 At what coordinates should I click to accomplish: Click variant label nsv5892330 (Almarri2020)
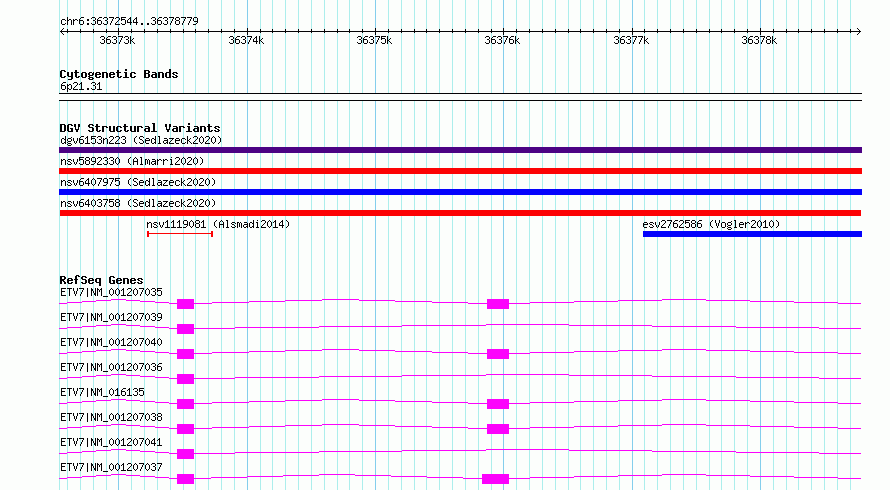pyautogui.click(x=132, y=161)
